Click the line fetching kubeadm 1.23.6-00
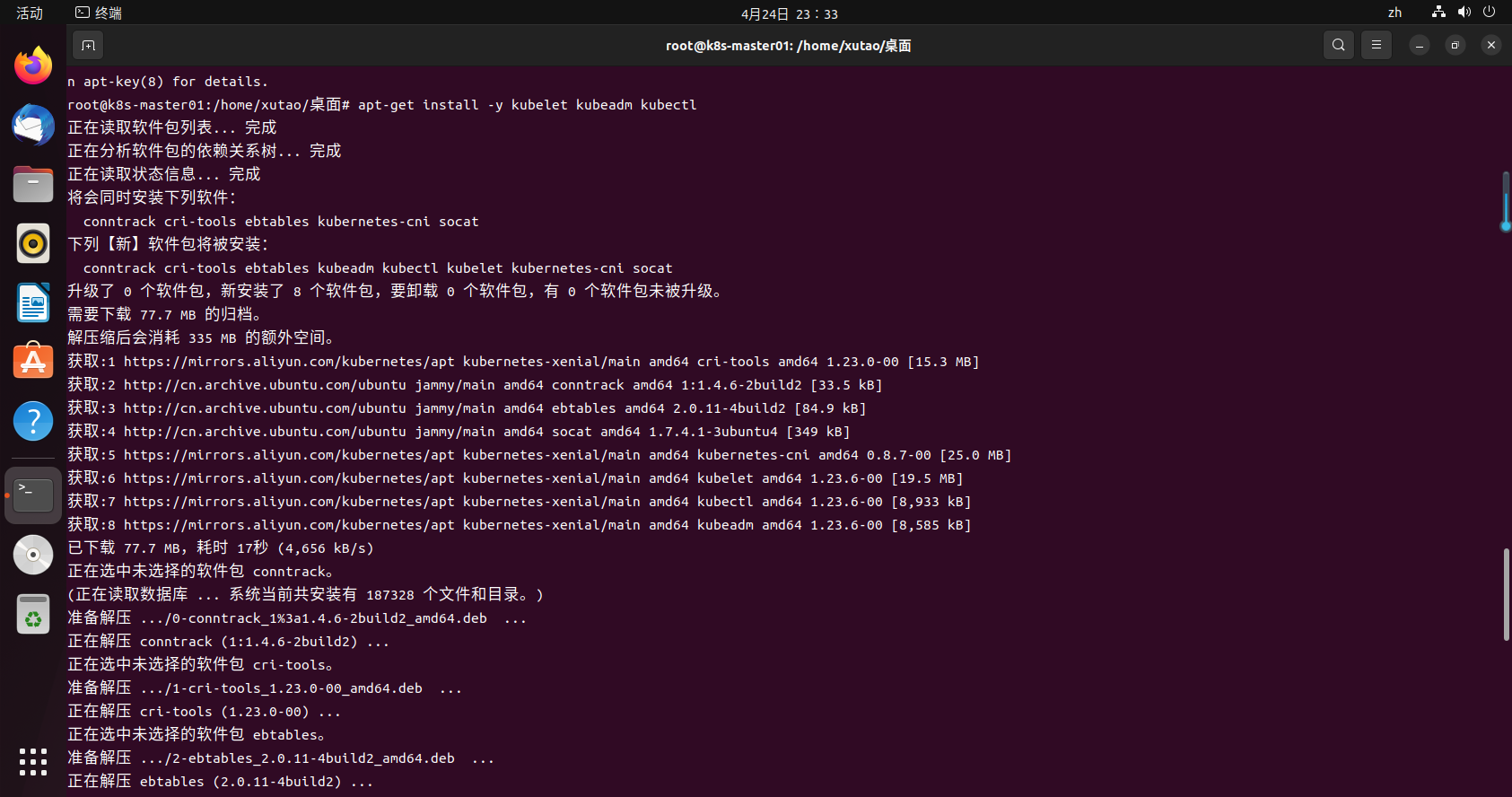This screenshot has width=1512, height=797. click(520, 525)
